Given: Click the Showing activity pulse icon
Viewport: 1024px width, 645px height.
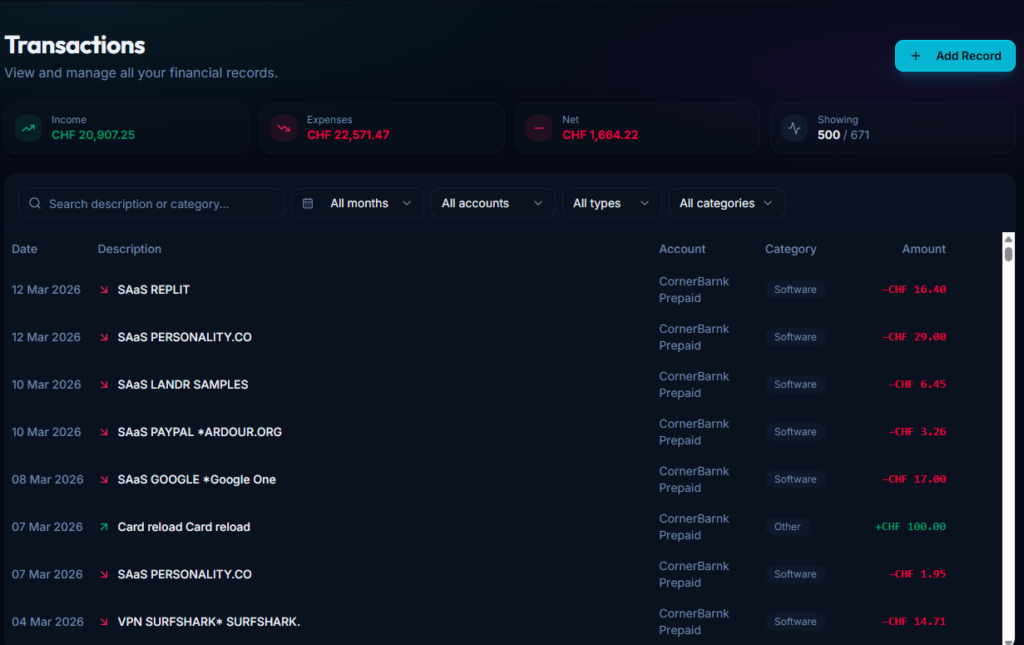Looking at the screenshot, I should 795,128.
